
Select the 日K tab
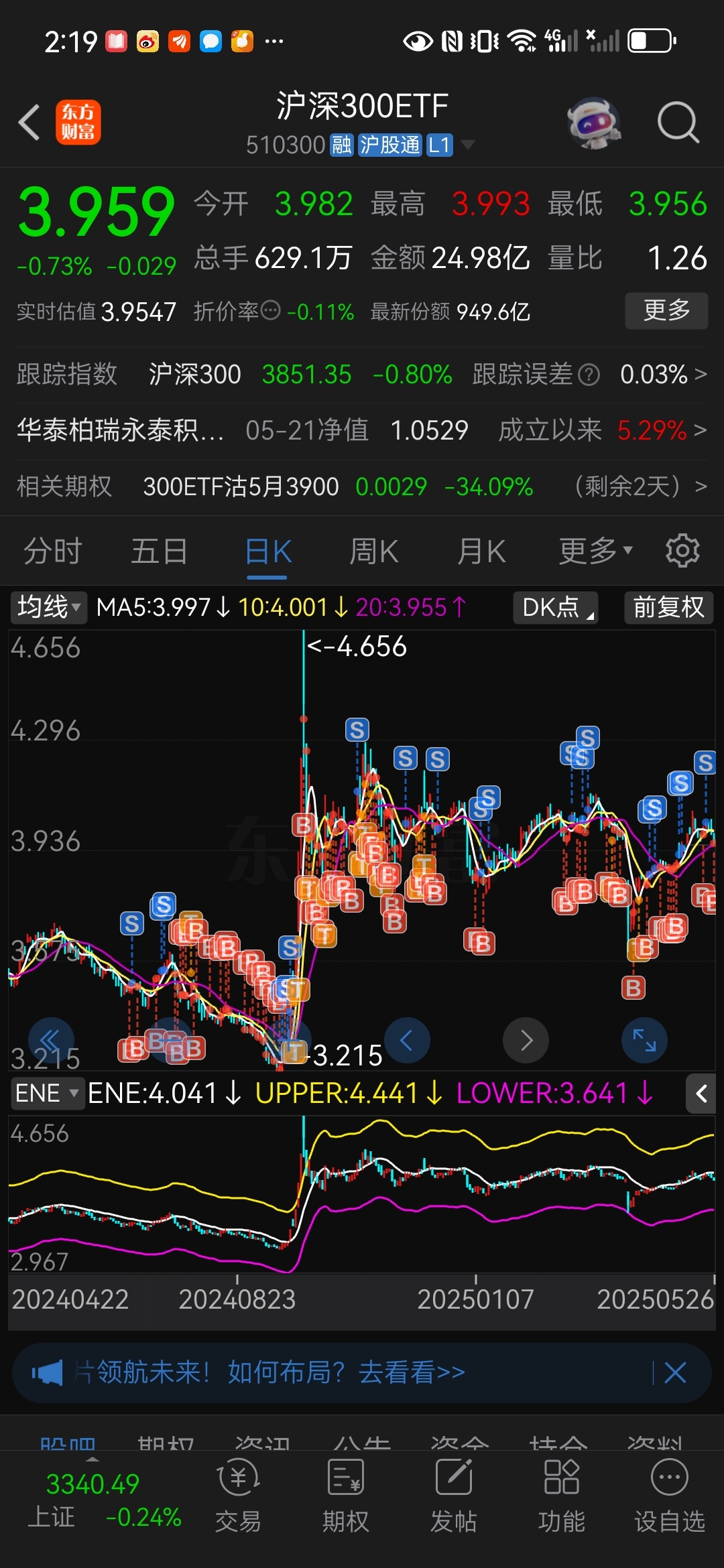coord(268,552)
